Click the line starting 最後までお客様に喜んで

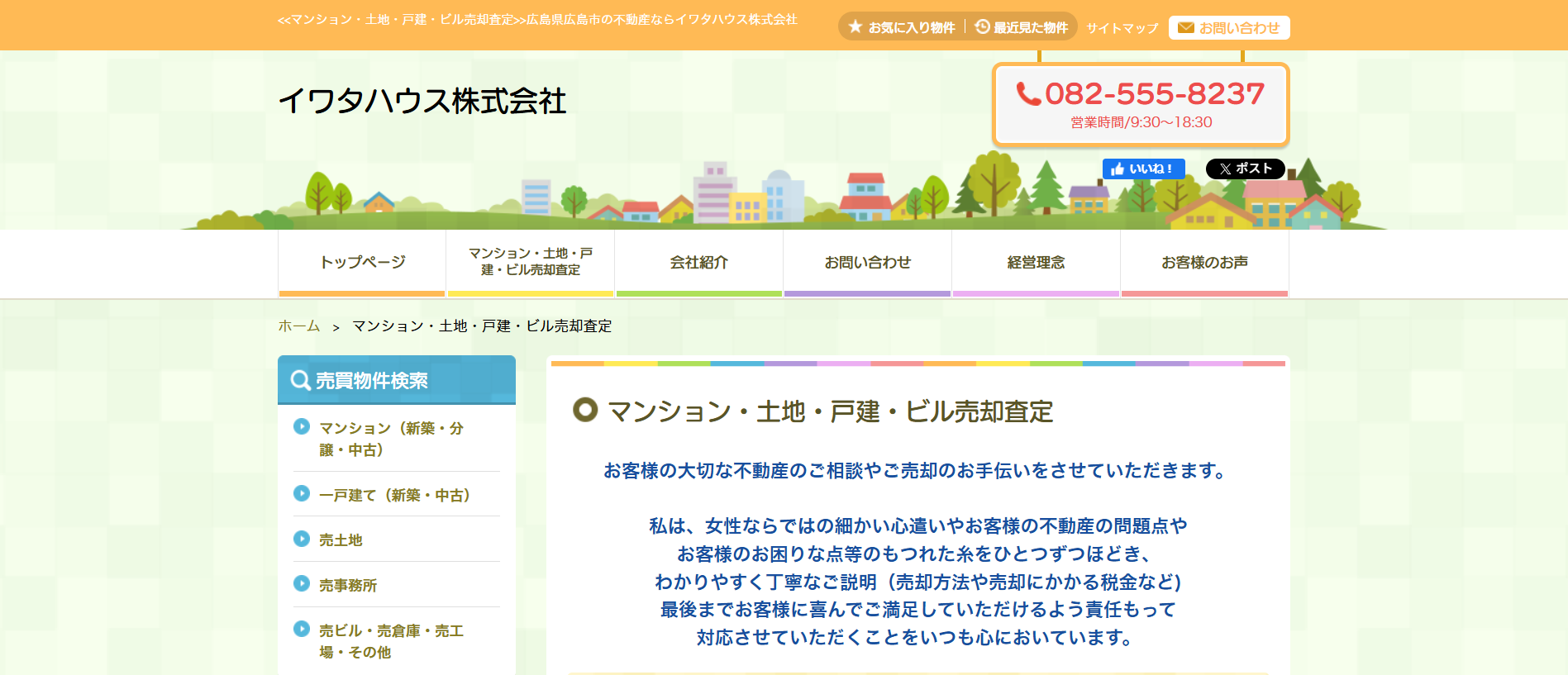(917, 609)
